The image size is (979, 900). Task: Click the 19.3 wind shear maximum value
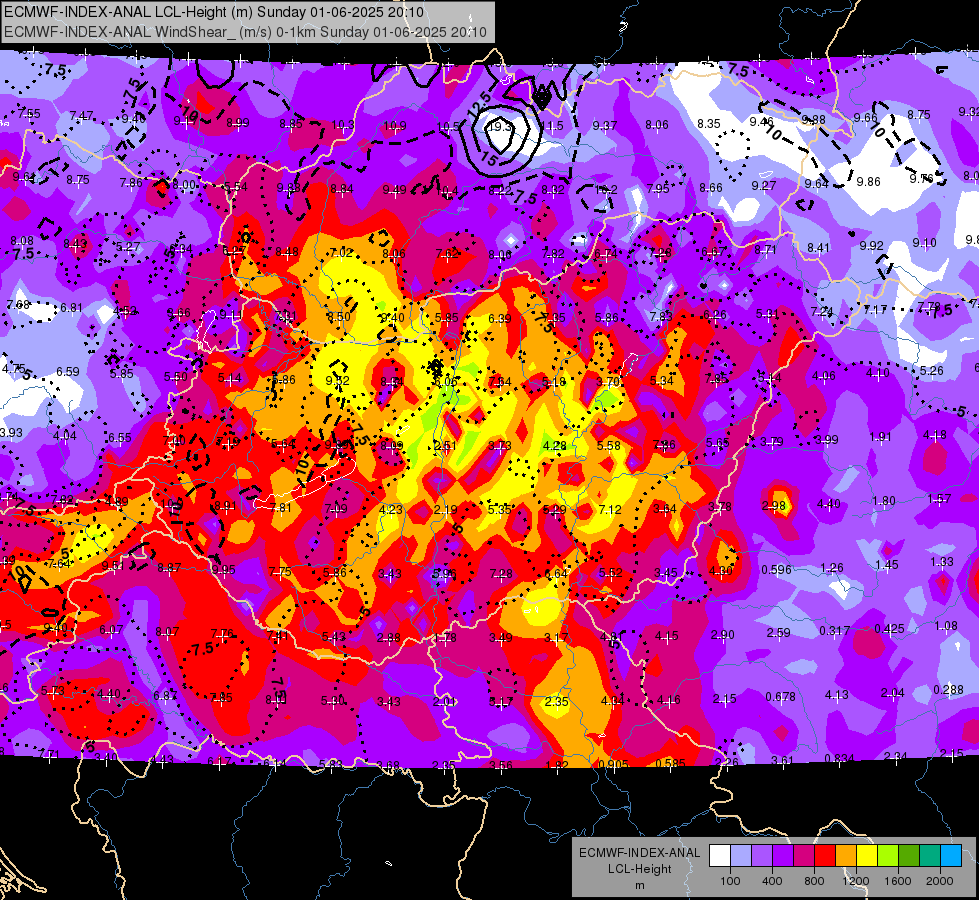pos(499,127)
